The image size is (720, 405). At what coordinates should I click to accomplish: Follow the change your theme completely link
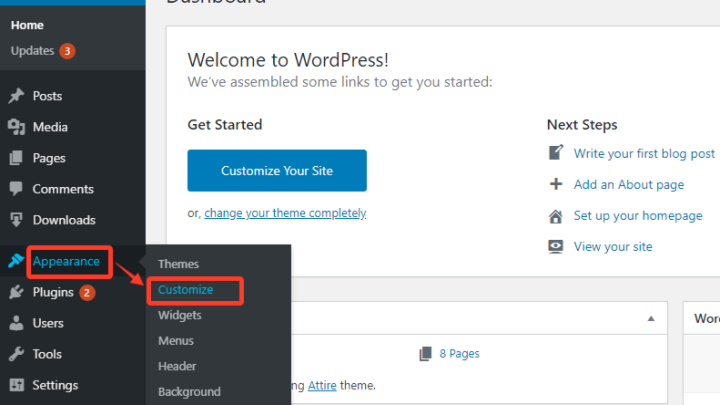[x=285, y=213]
